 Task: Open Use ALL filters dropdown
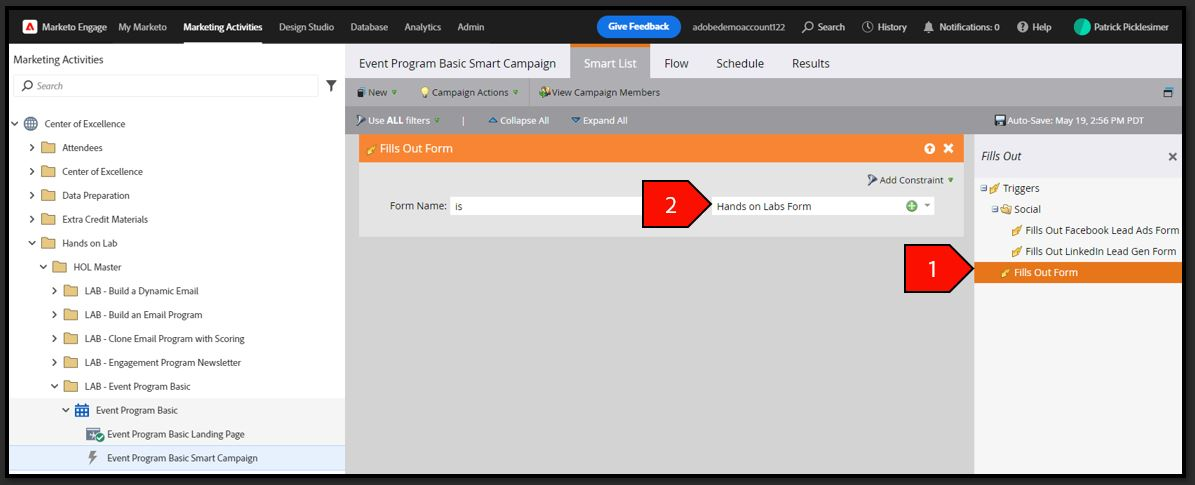398,120
